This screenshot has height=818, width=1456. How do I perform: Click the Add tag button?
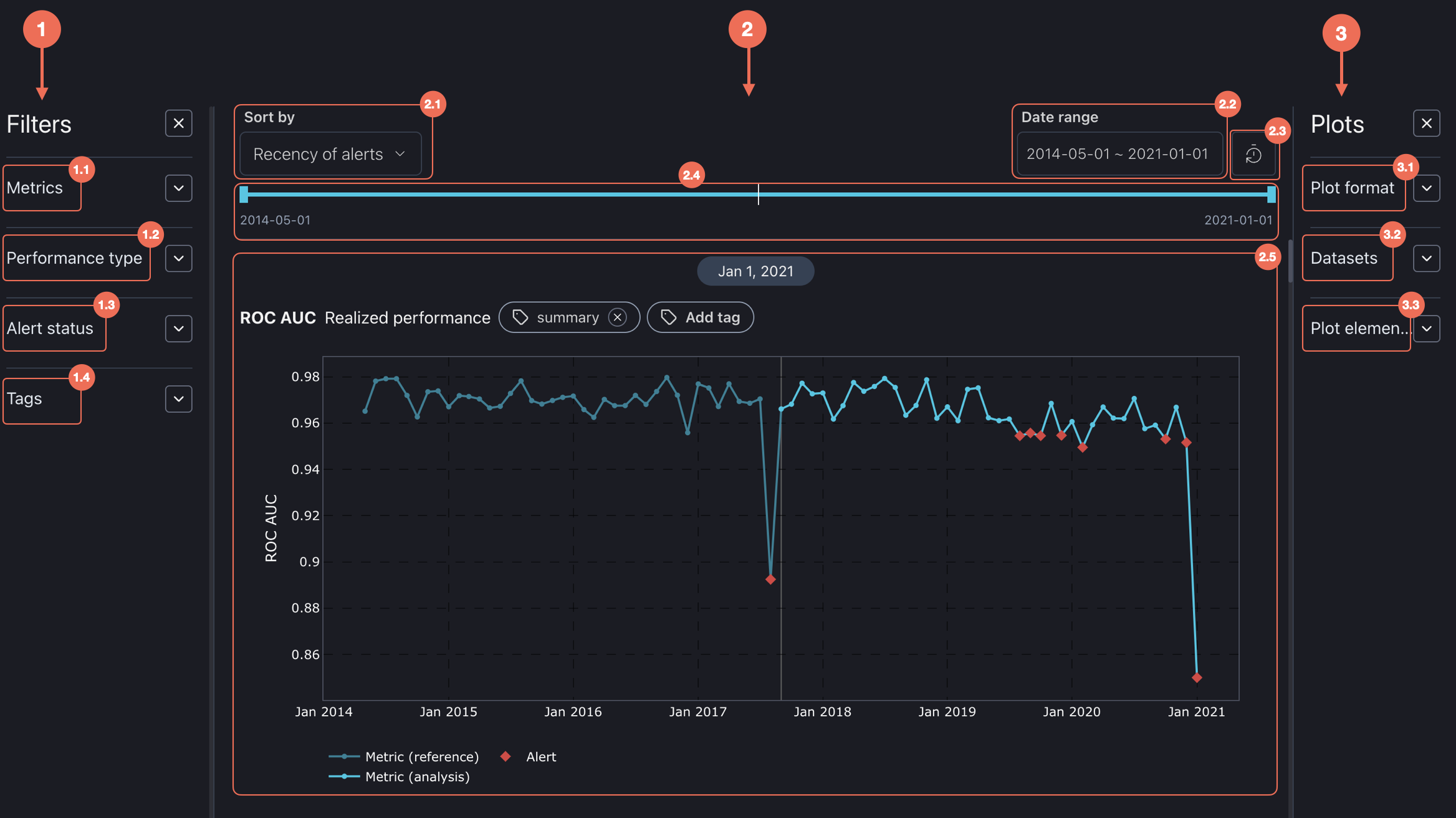[x=700, y=317]
